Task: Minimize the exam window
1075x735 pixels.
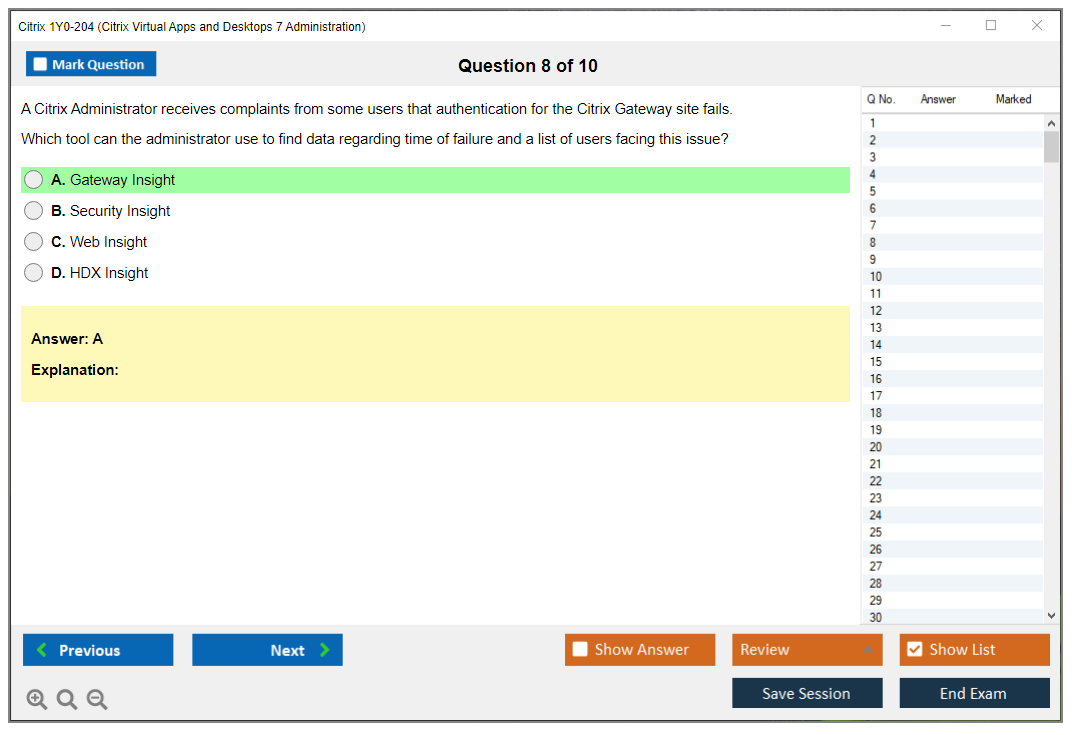Action: [x=945, y=26]
